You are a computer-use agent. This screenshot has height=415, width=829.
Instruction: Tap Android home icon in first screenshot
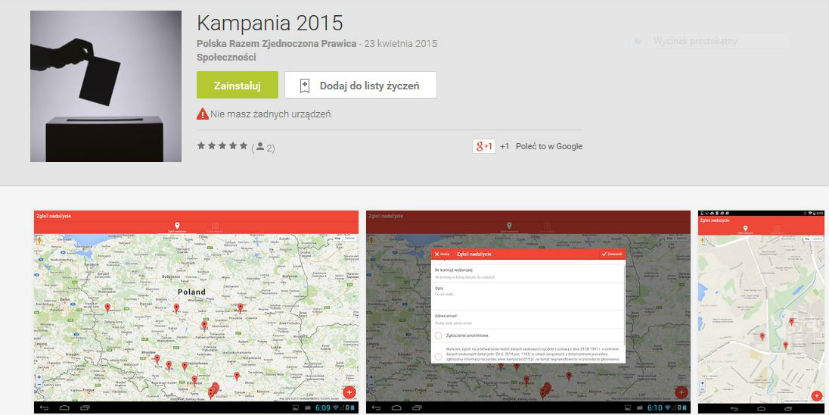(x=65, y=408)
